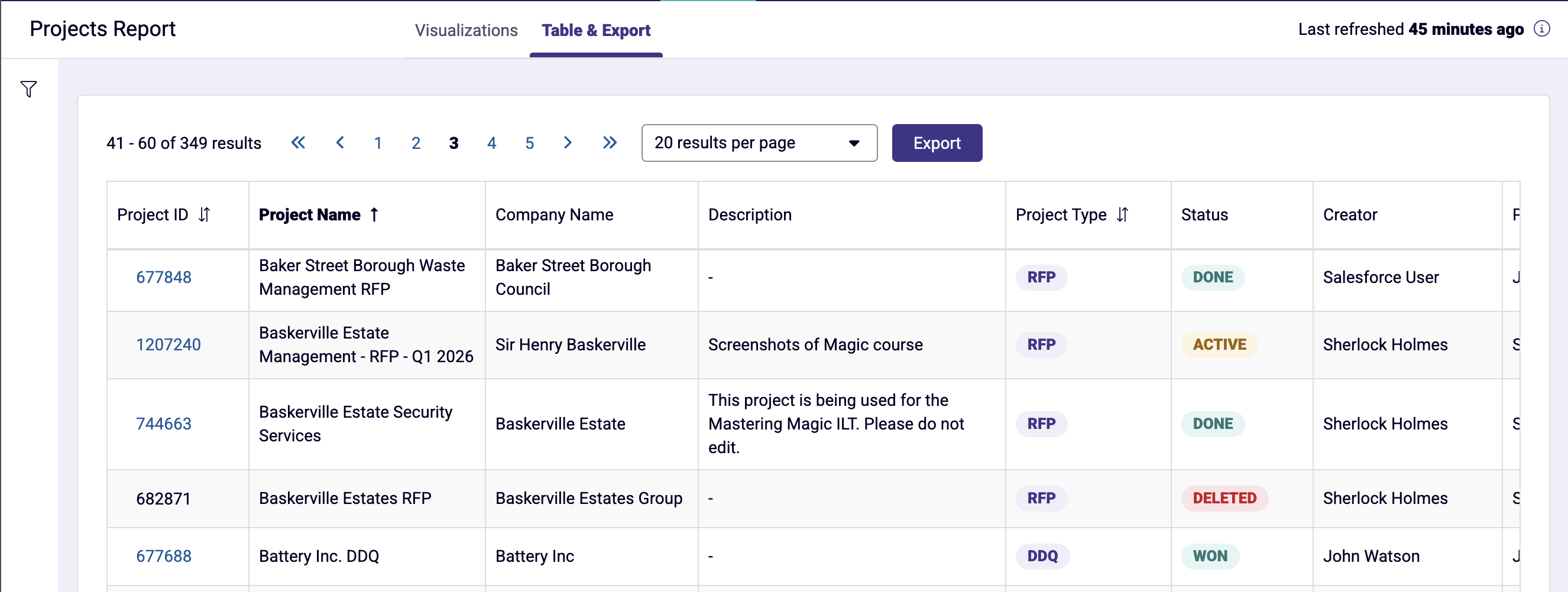Click the '41 - 60 of 349 results' text

point(184,143)
